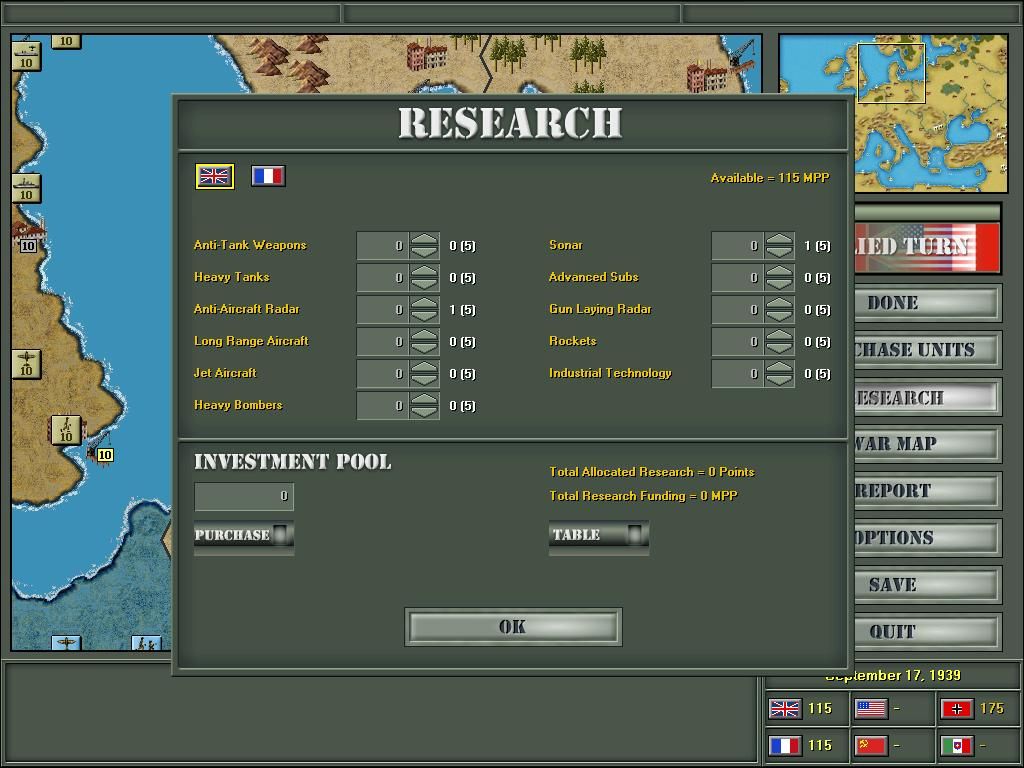Click the Soviet flag in the status bar
The image size is (1024, 768).
(869, 745)
